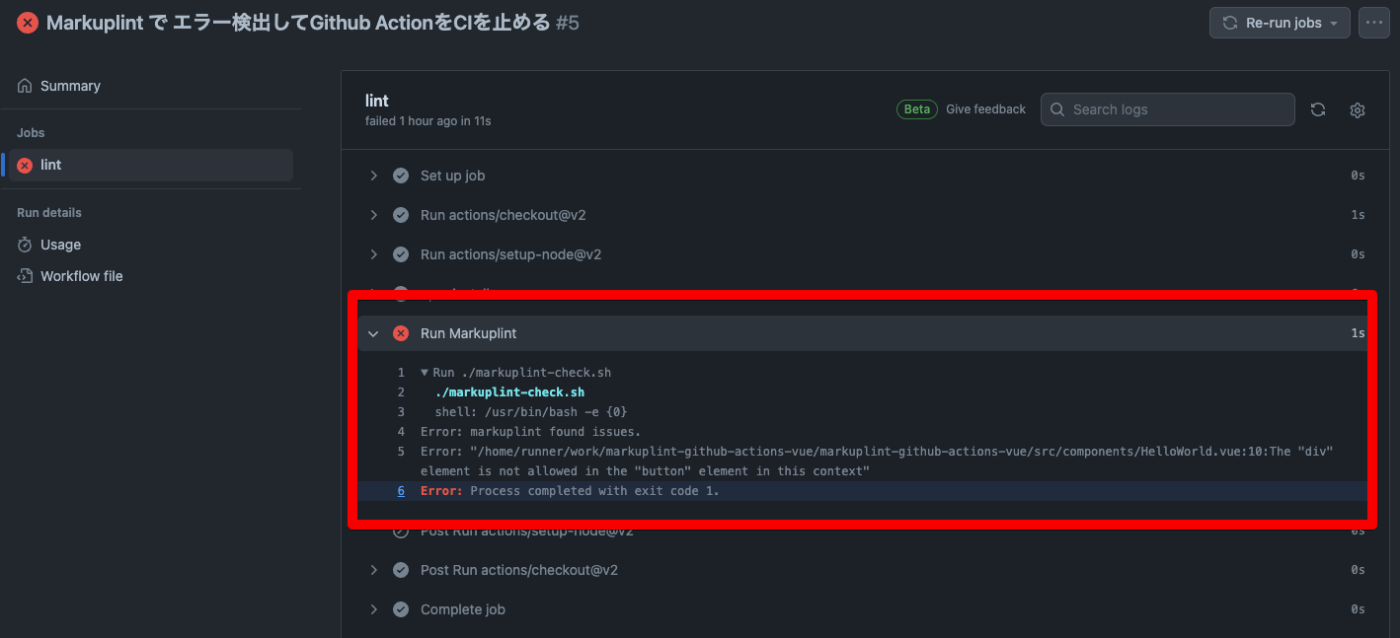Click the success check icon beside Set up job
Image resolution: width=1400 pixels, height=638 pixels.
[401, 176]
